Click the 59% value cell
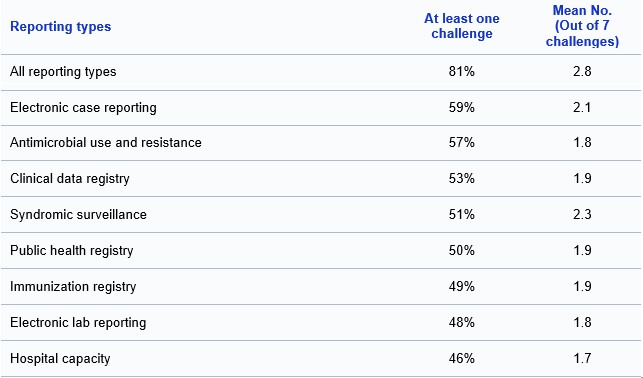 click(x=461, y=107)
